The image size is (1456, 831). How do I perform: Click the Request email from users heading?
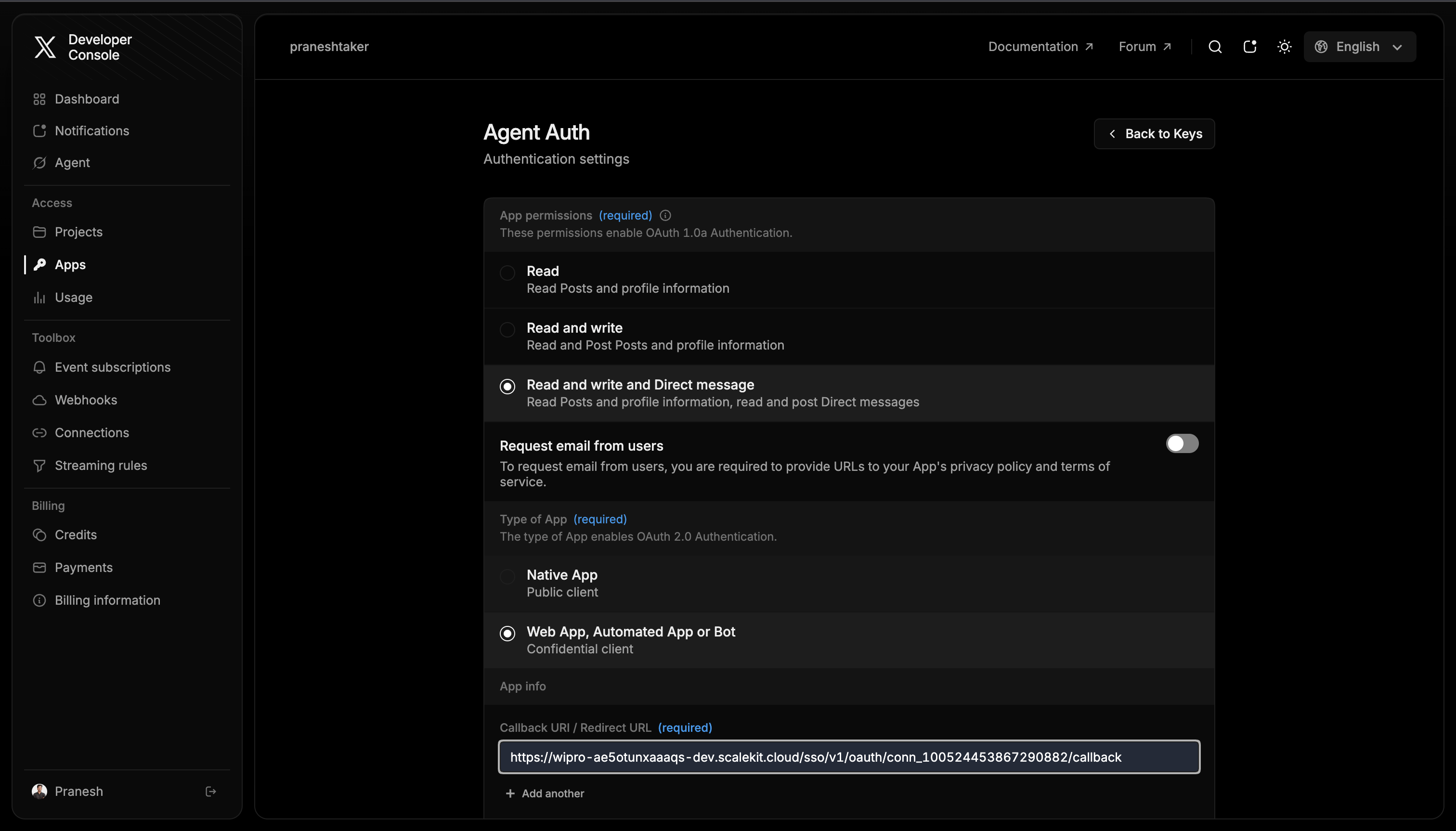(581, 446)
